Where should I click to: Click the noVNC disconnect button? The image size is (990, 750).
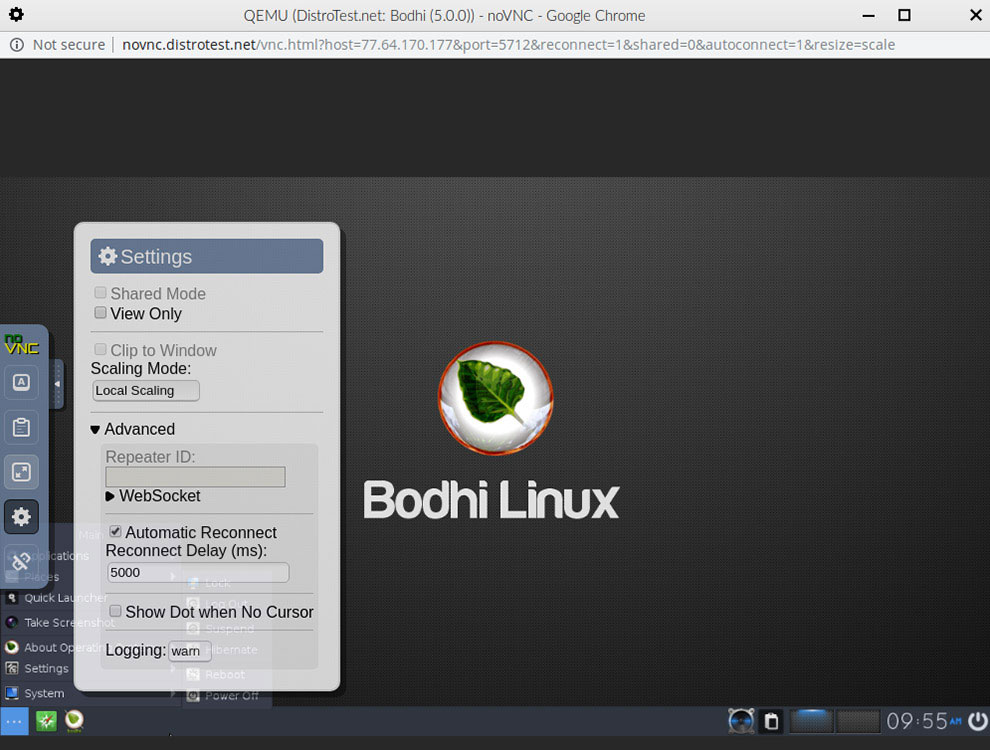[x=21, y=561]
